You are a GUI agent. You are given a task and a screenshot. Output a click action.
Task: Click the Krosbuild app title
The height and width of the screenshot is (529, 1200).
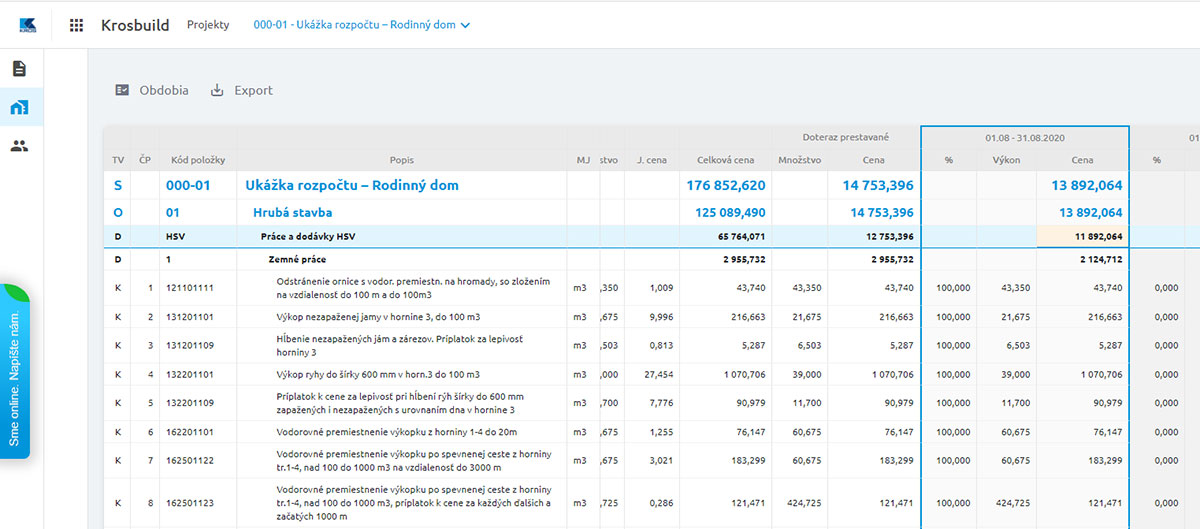135,25
